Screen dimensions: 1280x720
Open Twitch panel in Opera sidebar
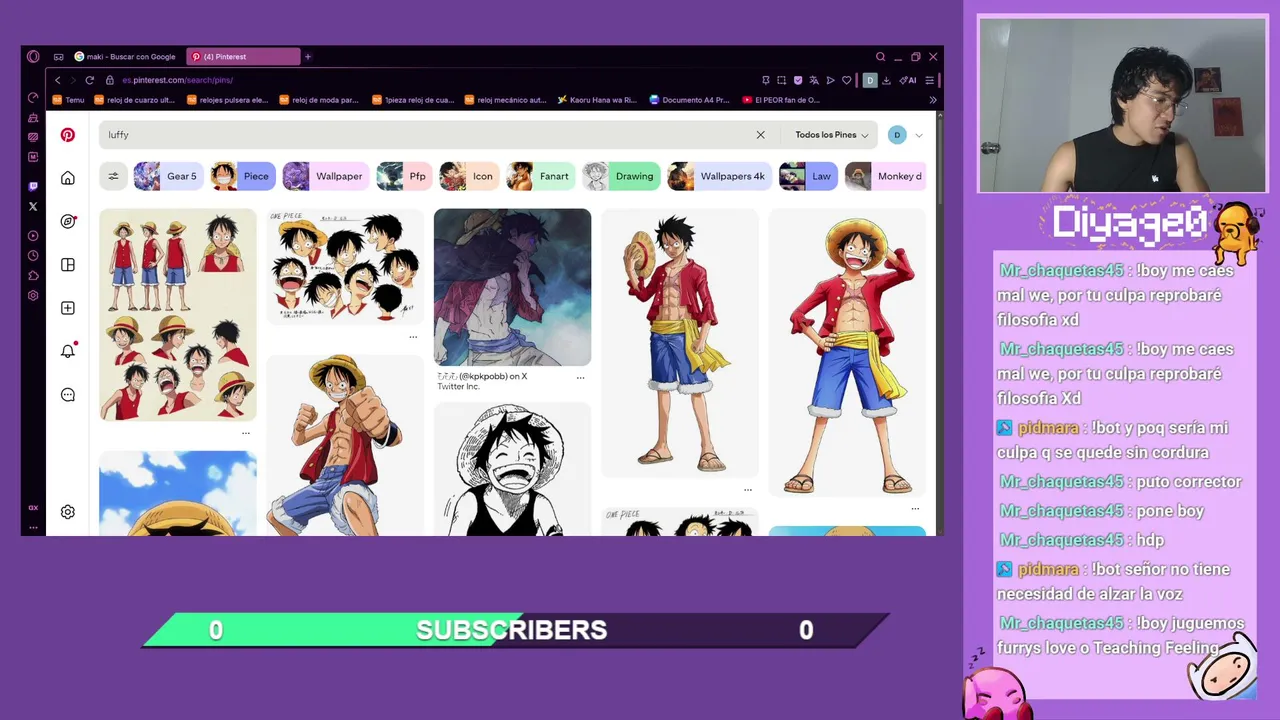tap(33, 186)
